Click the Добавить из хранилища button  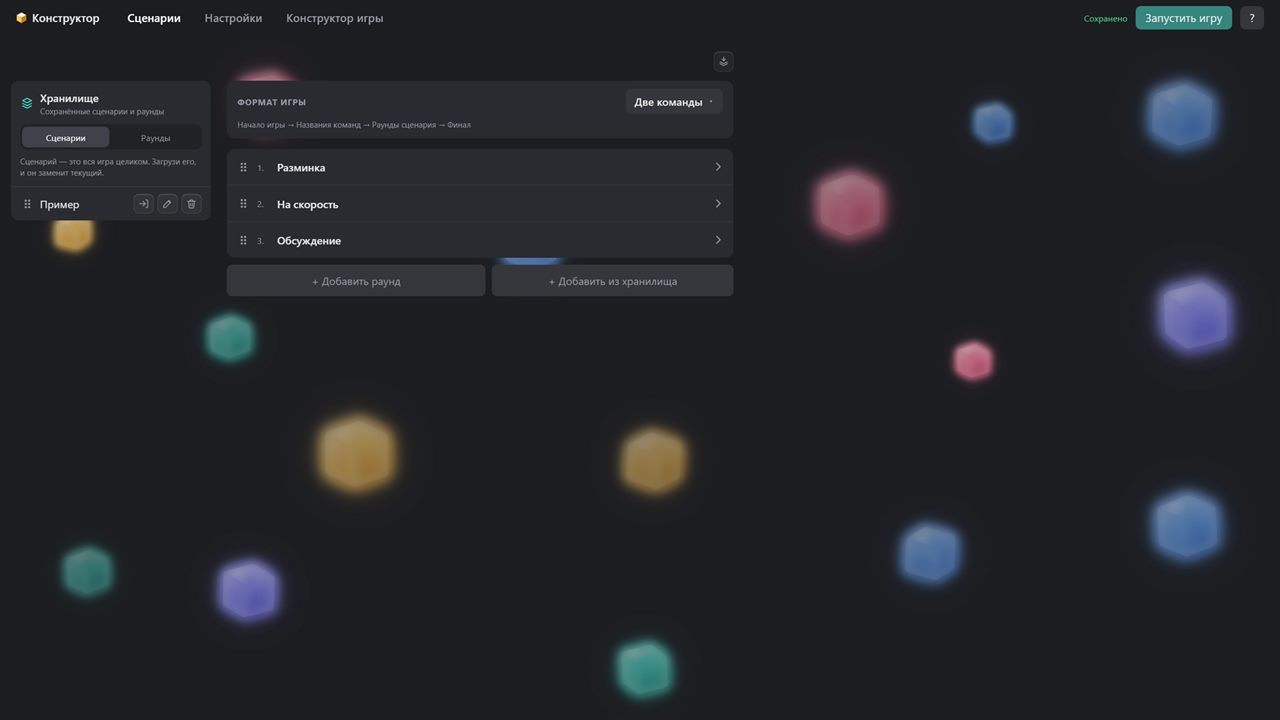(612, 281)
